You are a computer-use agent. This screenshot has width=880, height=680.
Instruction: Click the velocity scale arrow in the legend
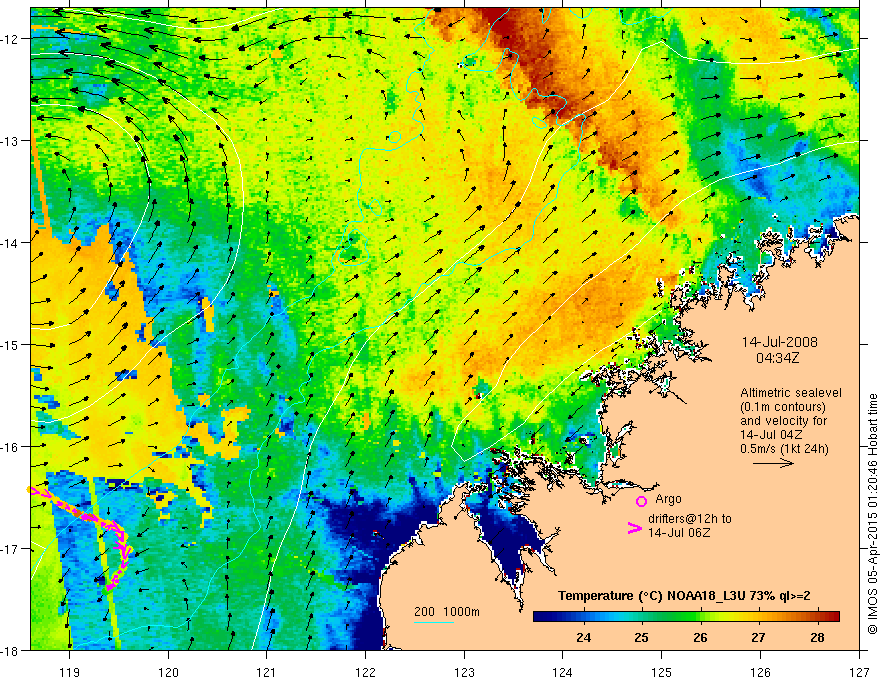tap(773, 463)
